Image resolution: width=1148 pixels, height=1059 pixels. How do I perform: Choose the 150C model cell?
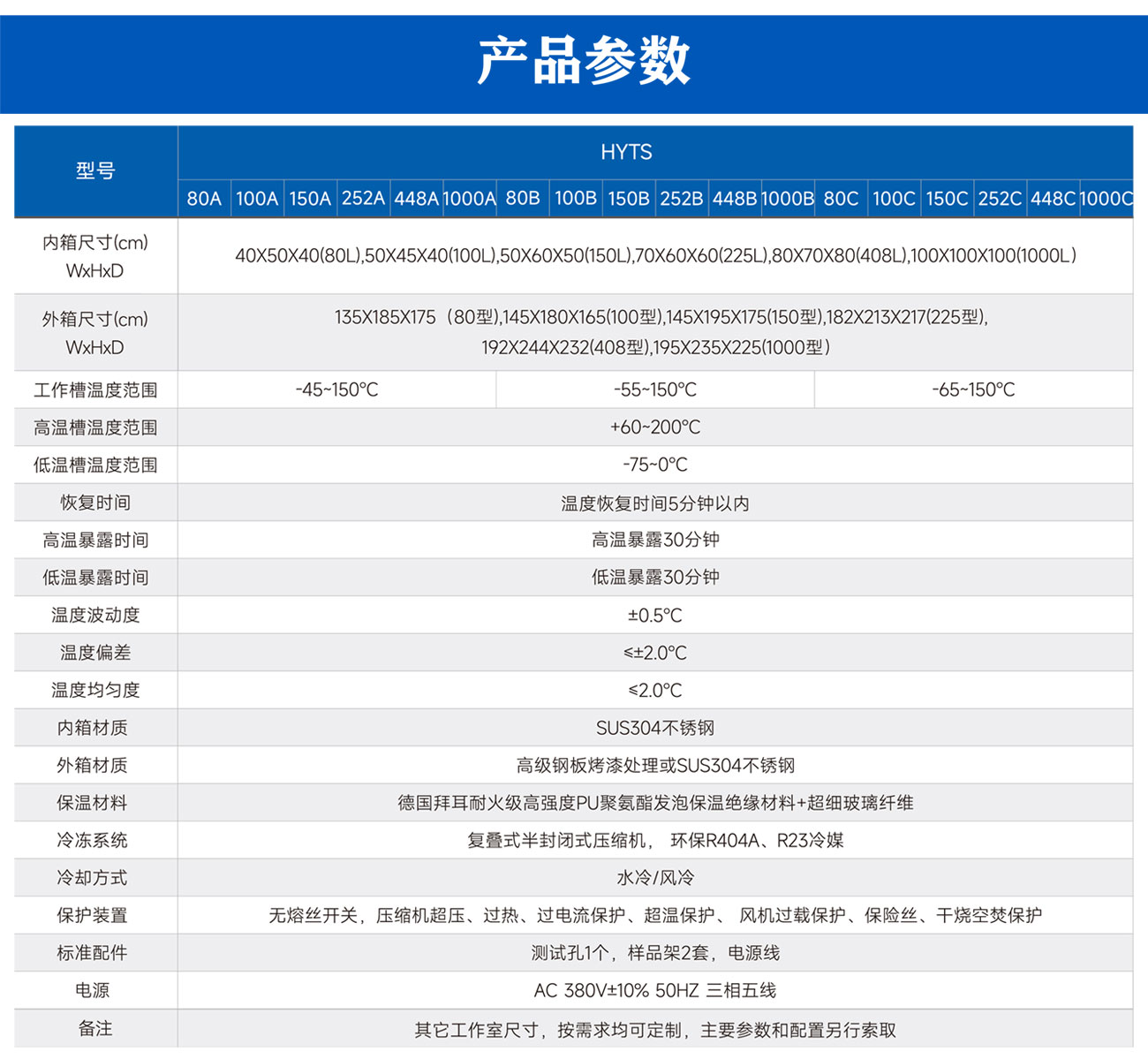tap(947, 199)
